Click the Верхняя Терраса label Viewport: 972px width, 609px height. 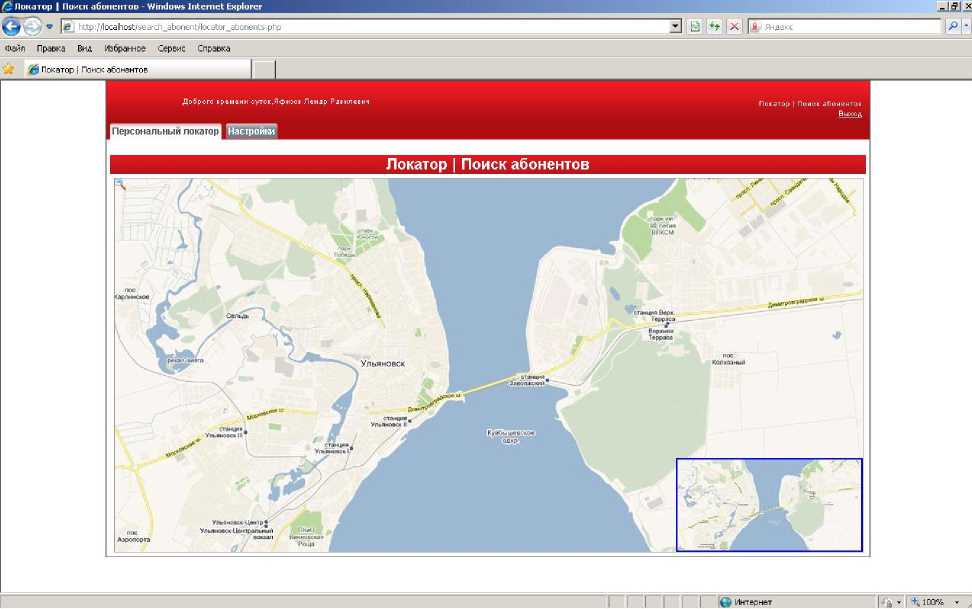(661, 334)
